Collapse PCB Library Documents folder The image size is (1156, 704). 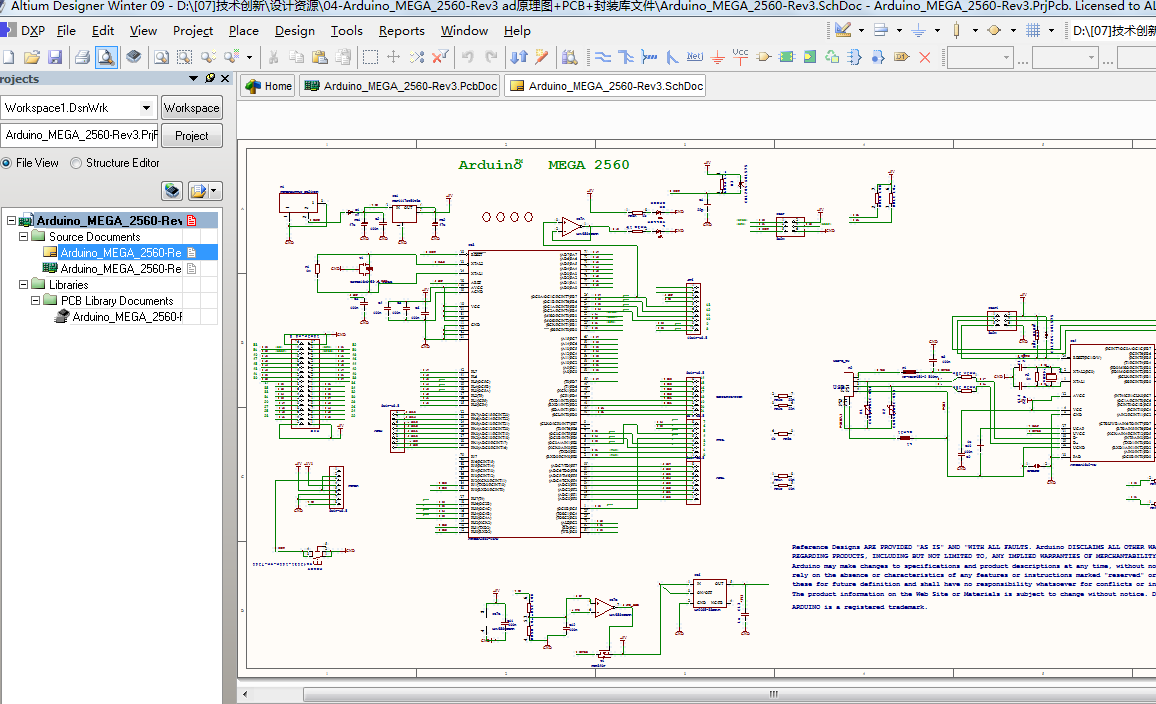pos(35,301)
